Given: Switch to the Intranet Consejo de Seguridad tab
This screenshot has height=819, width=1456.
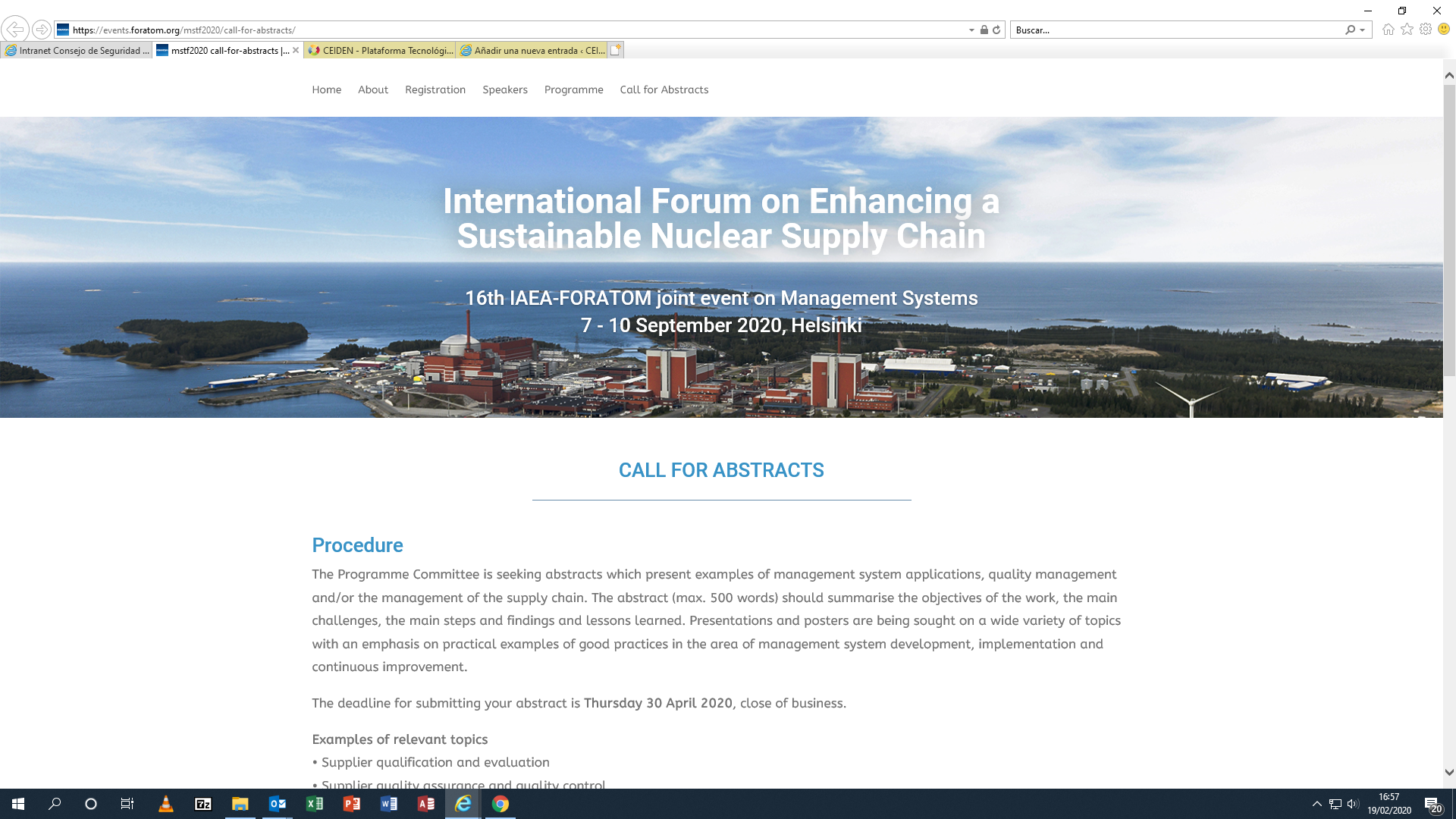Looking at the screenshot, I should (77, 51).
